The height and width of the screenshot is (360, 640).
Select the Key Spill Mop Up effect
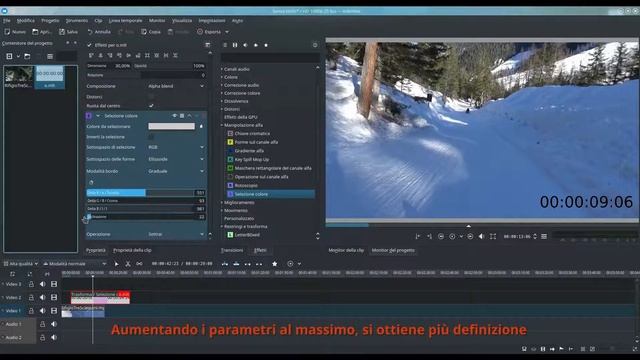click(251, 160)
